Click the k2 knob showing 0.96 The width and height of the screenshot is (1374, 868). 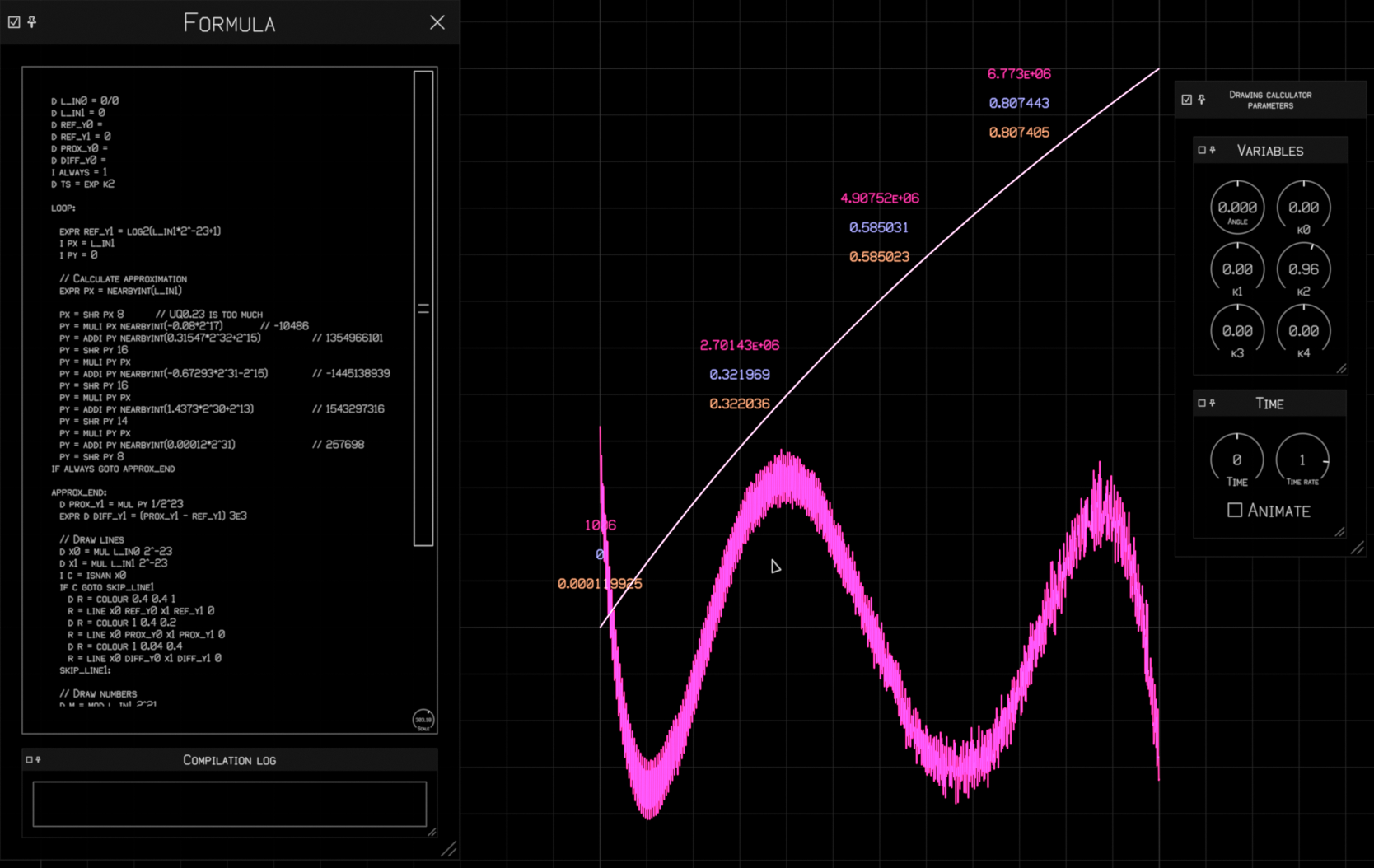point(1303,268)
